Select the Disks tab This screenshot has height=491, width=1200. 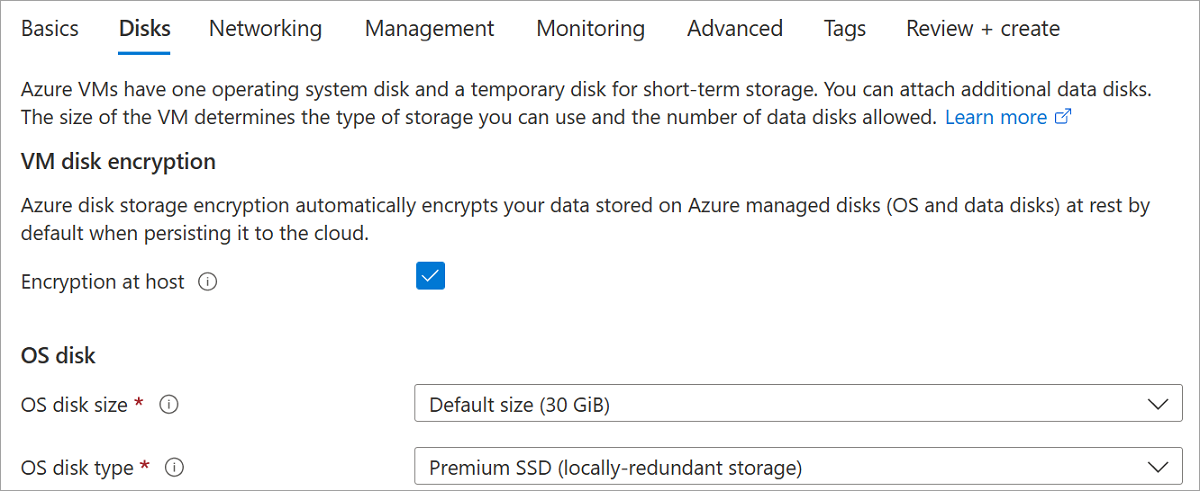click(144, 29)
